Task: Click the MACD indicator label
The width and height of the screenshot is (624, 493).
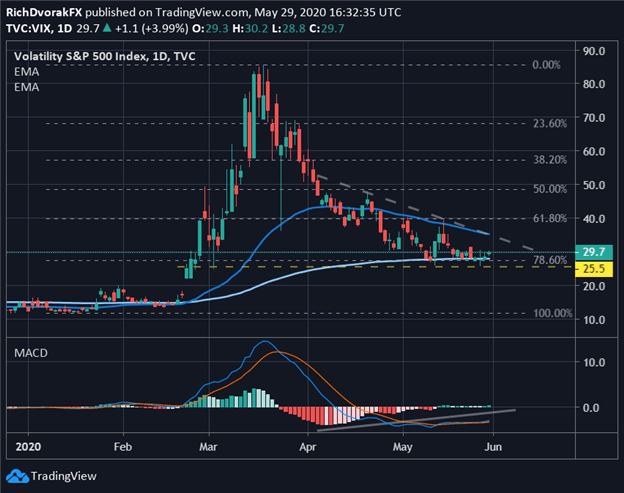Action: pos(31,353)
